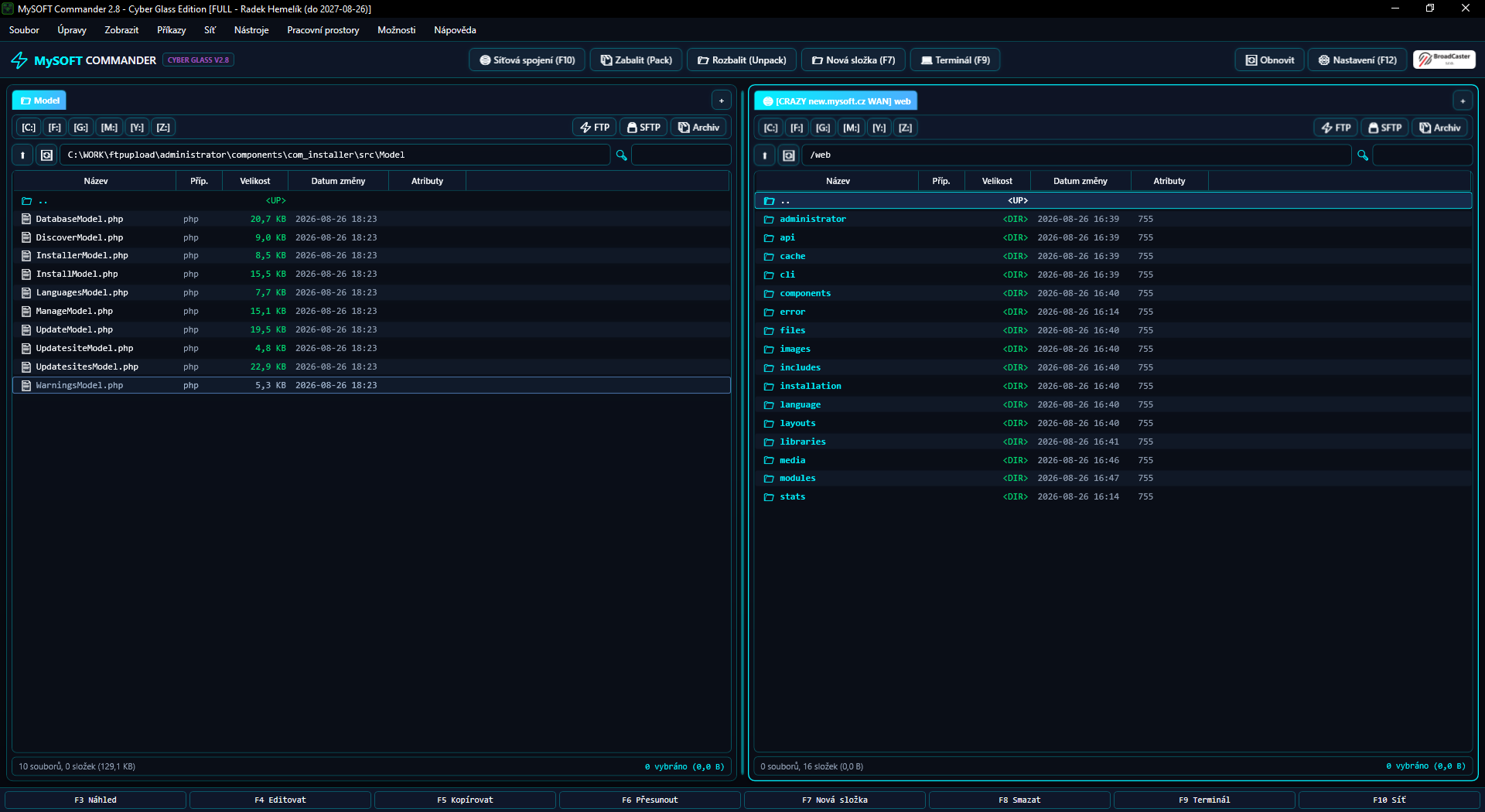
Task: Click folder icon of administrator directory
Action: pyautogui.click(x=769, y=220)
